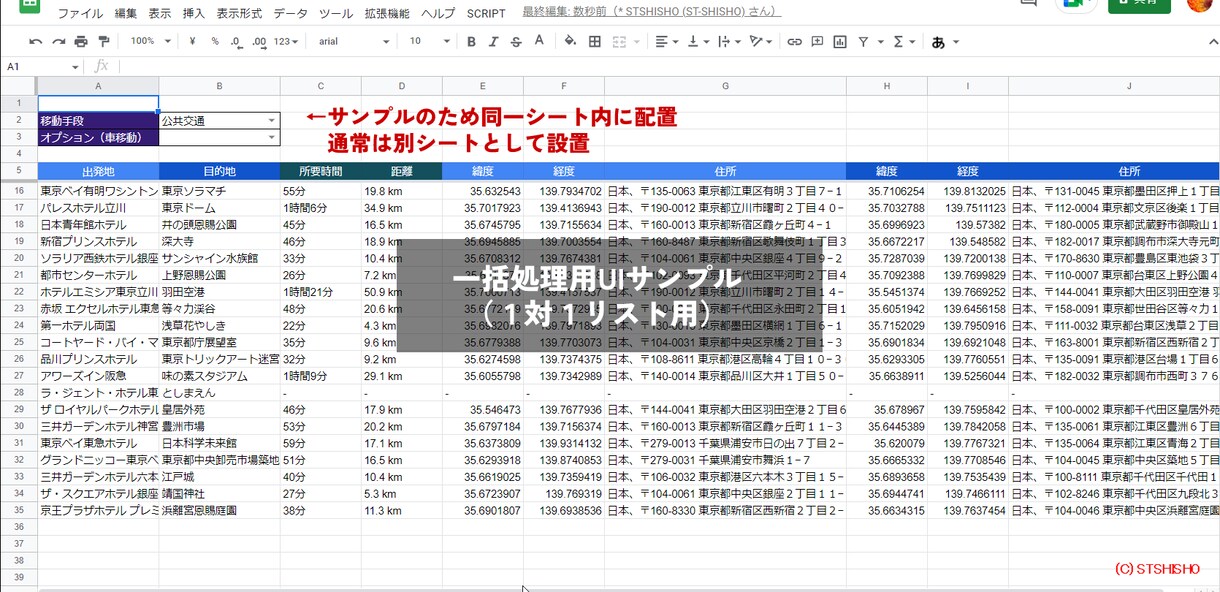Click the 最終編集 history link
1220x592 pixels.
[x=652, y=12]
